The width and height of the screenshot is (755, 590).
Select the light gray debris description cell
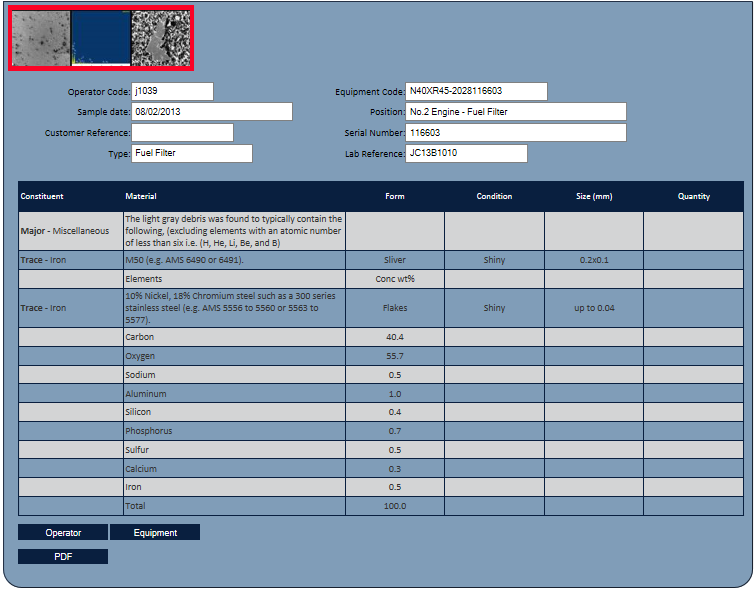coord(234,231)
